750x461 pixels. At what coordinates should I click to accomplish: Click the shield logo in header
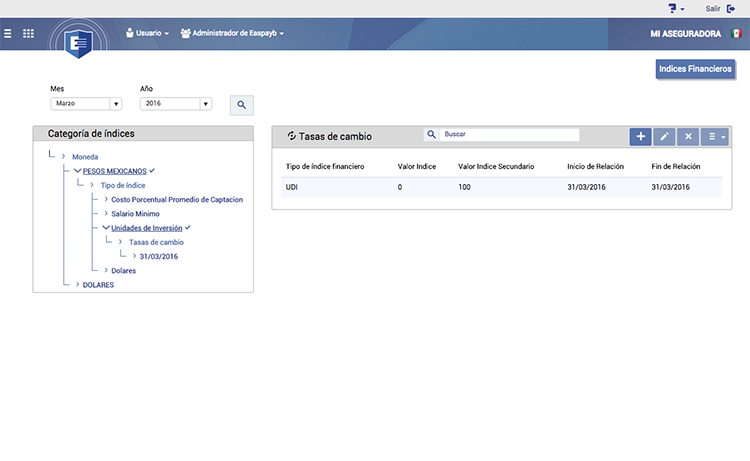click(78, 43)
